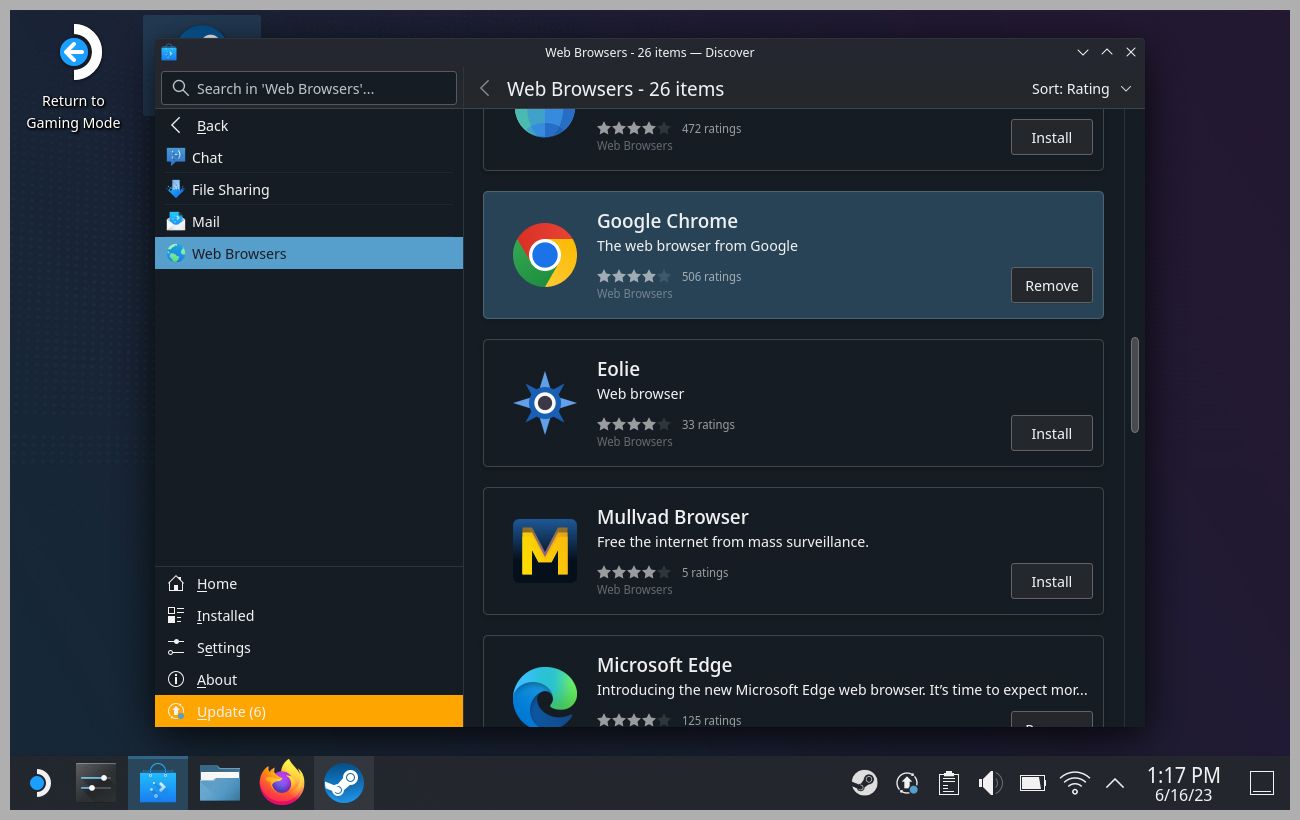Click the 5 ratings text

[x=705, y=572]
